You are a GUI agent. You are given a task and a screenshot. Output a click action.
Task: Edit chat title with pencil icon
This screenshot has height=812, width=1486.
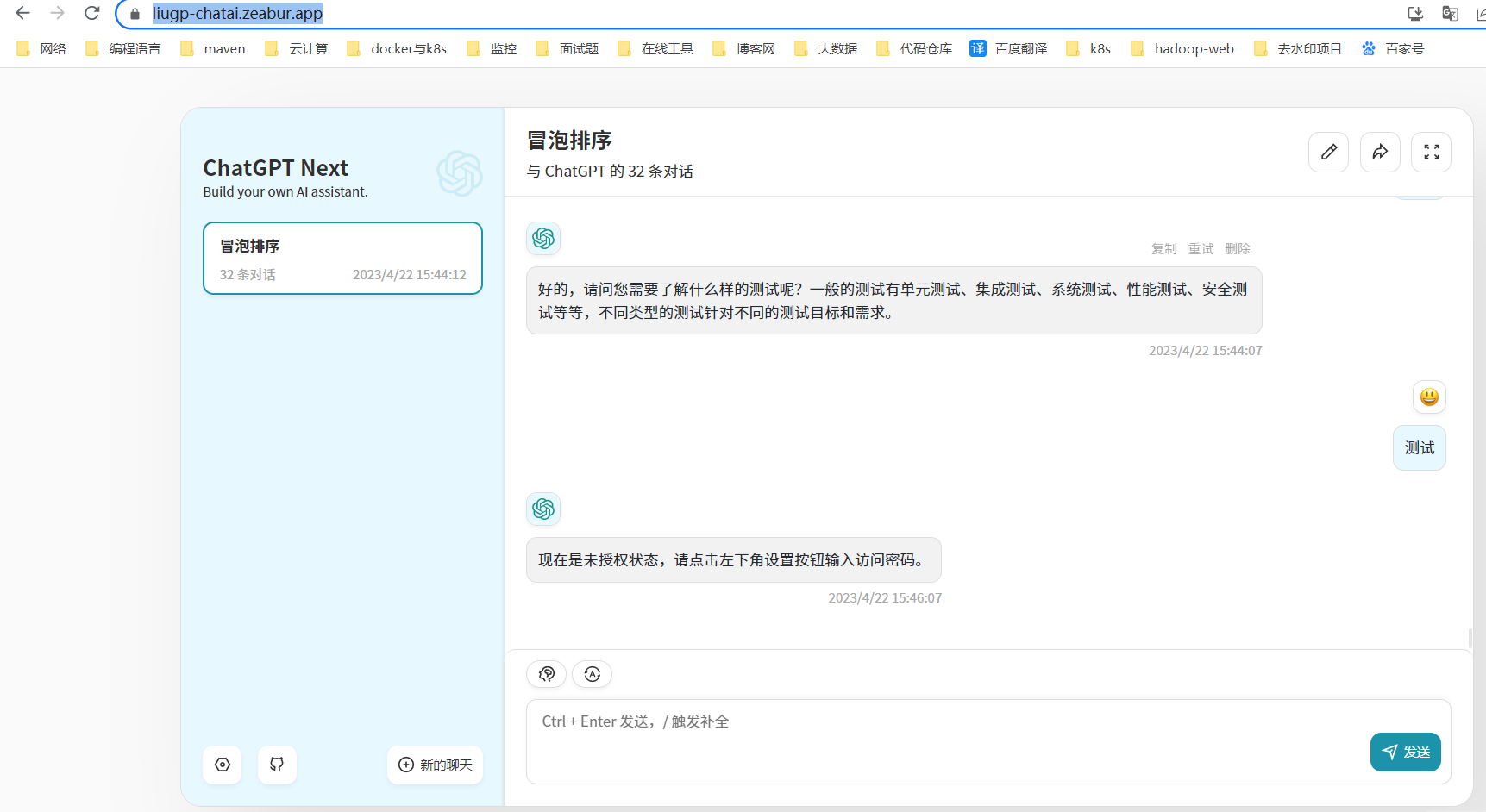tap(1329, 152)
